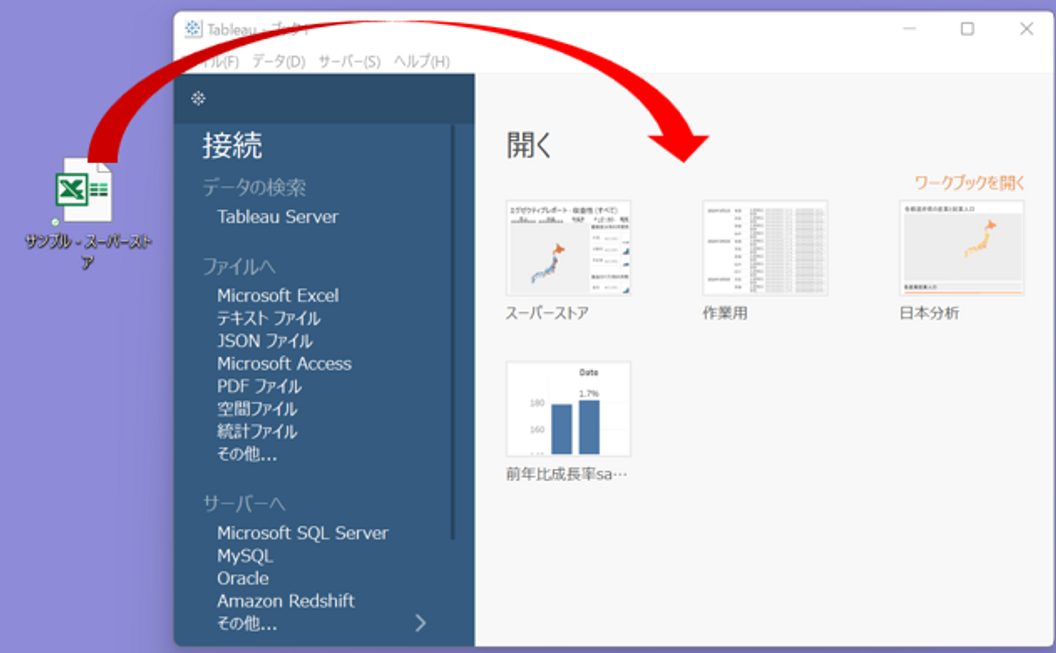Open the スーパーストア workbook thumbnail
This screenshot has height=653, width=1056.
pos(568,248)
